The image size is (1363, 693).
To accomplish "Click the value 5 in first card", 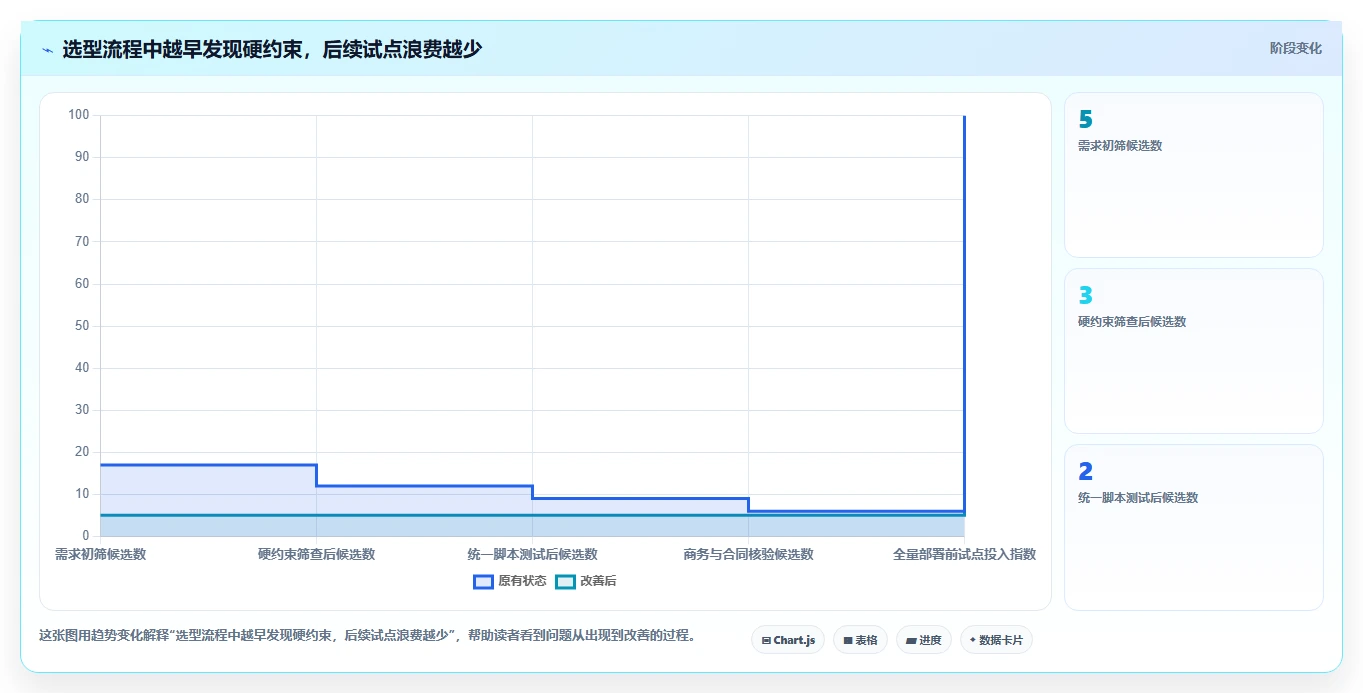I will [x=1086, y=119].
